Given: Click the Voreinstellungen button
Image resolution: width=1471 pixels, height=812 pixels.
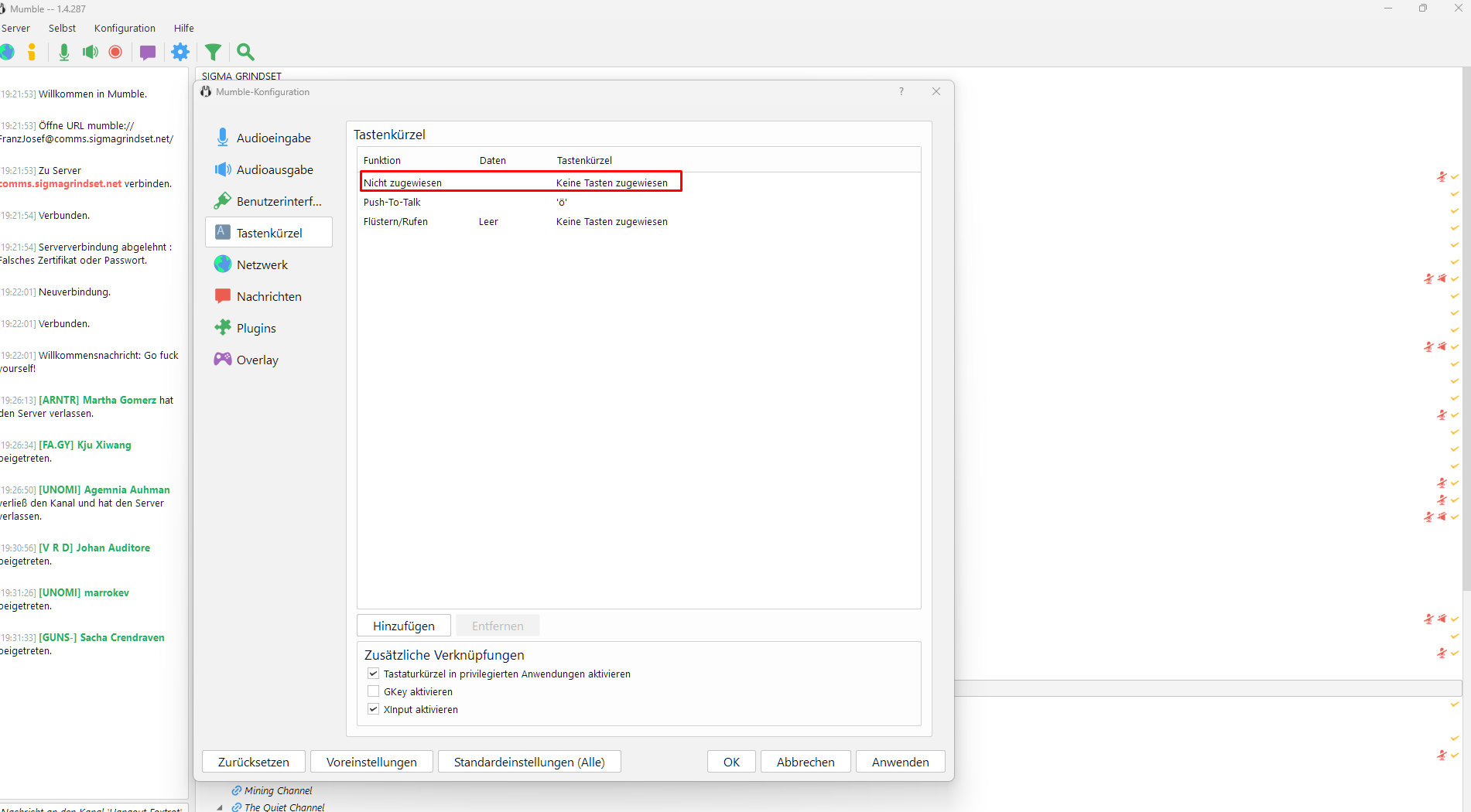Looking at the screenshot, I should tap(371, 762).
